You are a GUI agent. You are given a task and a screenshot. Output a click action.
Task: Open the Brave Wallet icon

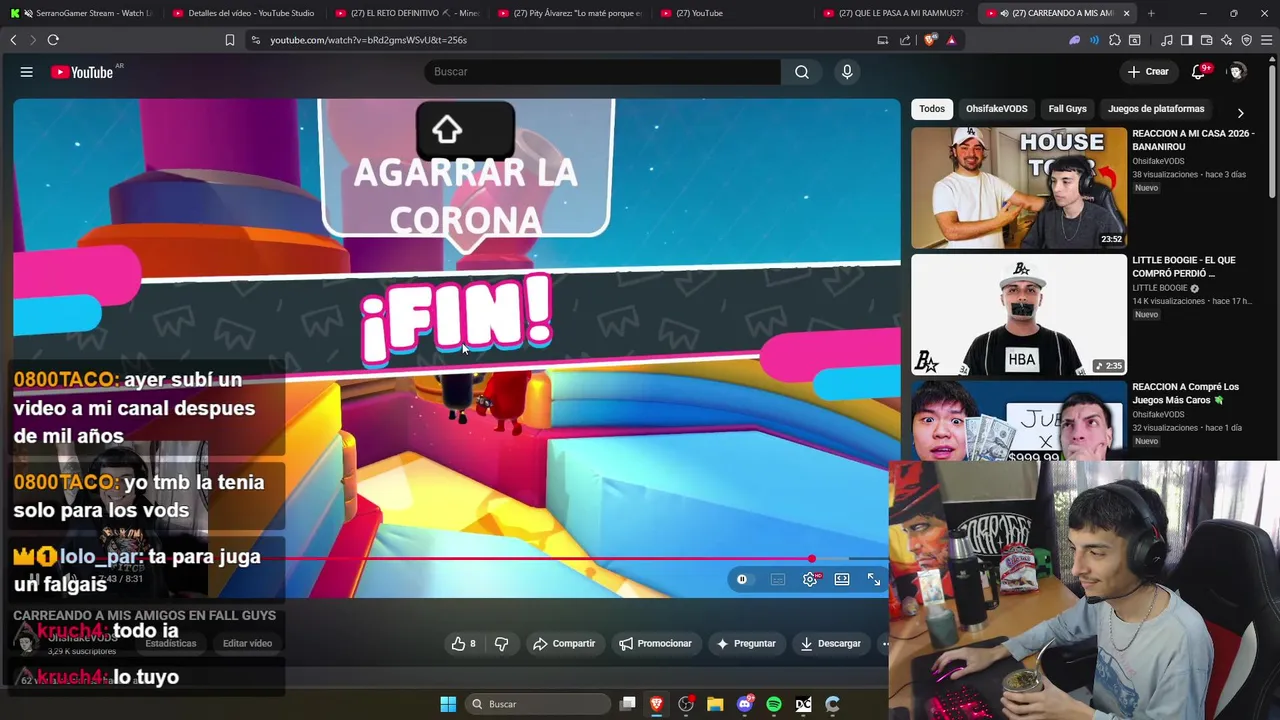tap(1207, 40)
